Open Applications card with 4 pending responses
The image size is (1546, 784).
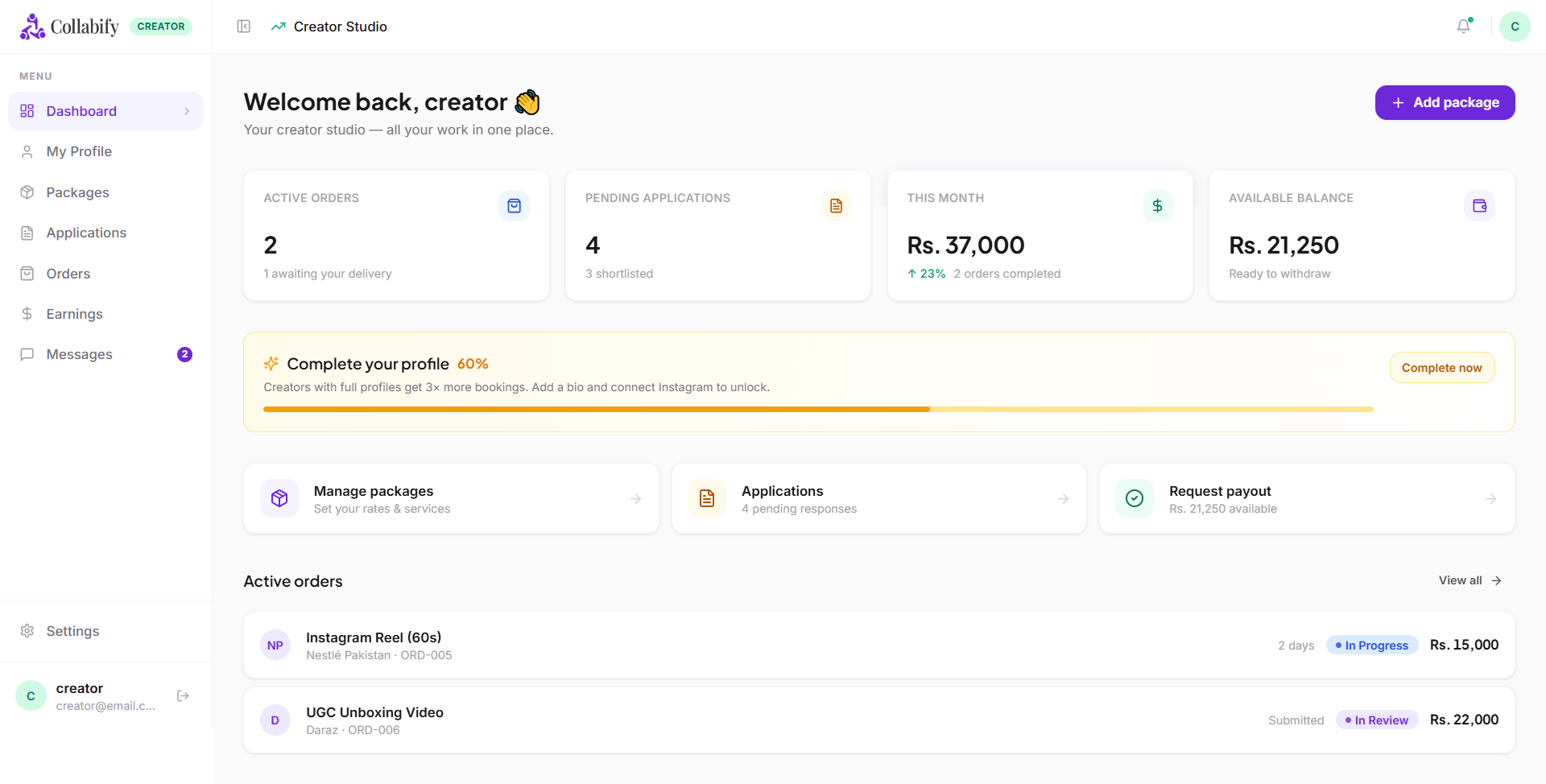[x=878, y=498]
